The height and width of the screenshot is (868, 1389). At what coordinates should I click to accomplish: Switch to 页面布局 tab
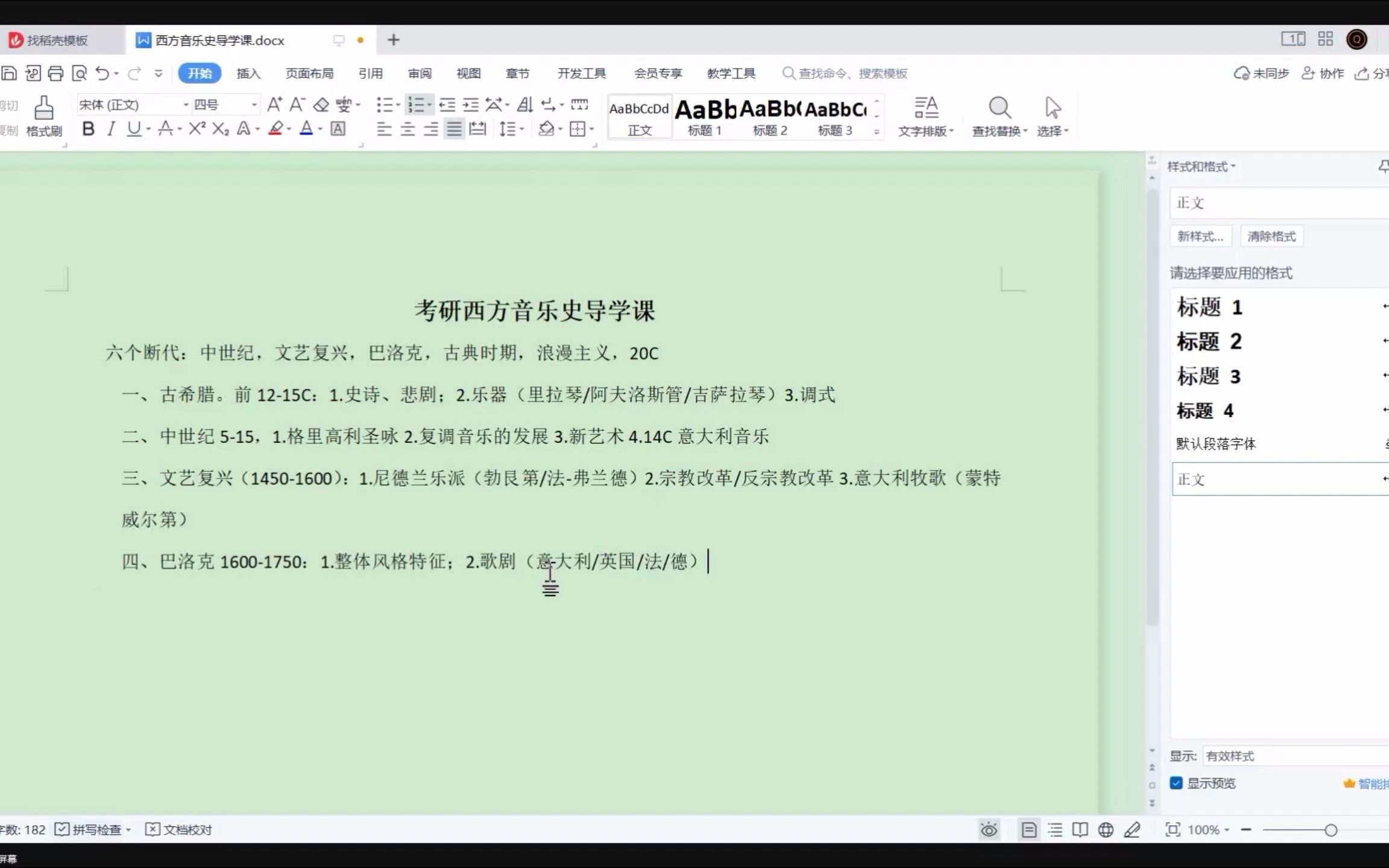pos(309,73)
